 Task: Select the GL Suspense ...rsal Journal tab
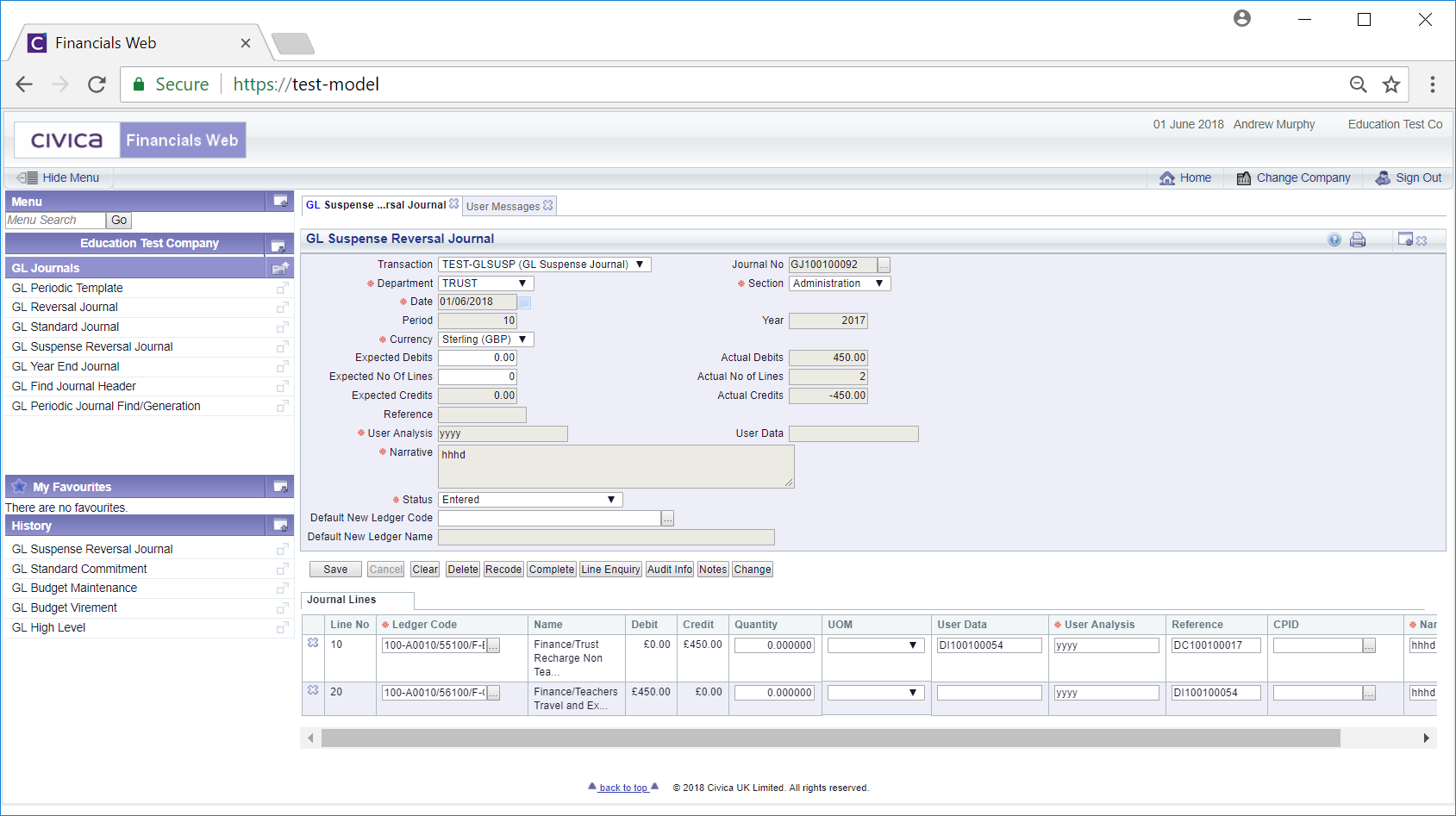pyautogui.click(x=376, y=205)
